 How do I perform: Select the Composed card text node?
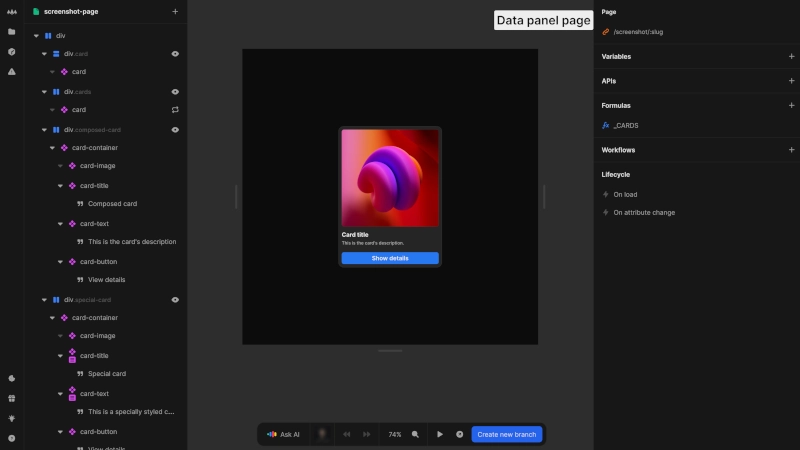click(x=112, y=204)
